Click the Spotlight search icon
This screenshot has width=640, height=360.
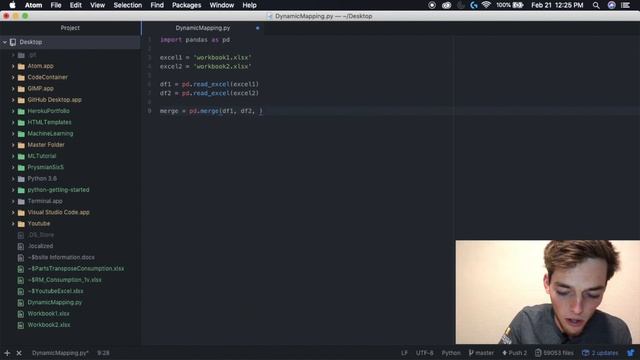(x=596, y=5)
